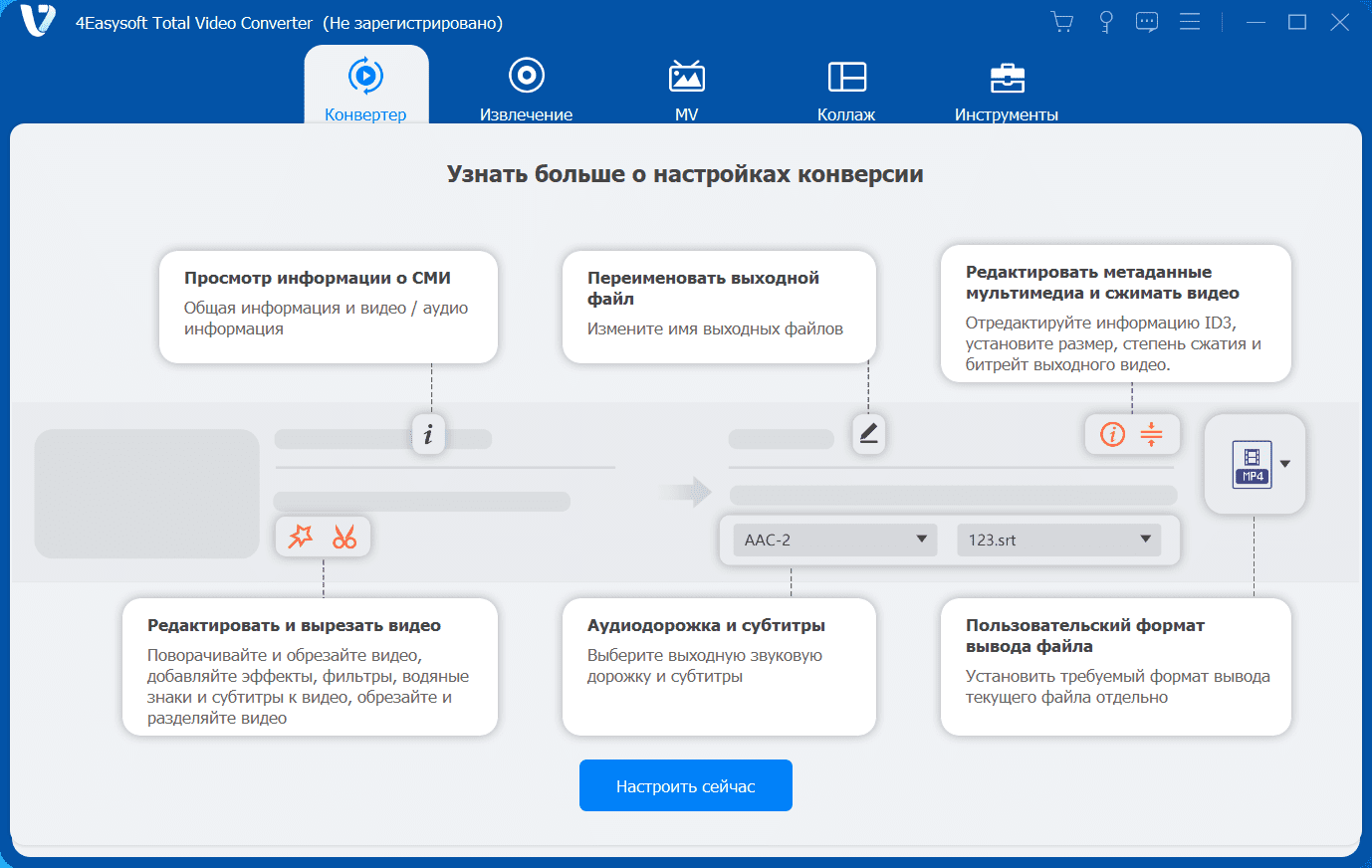The image size is (1372, 868).
Task: Open the Инструменты tab
Action: pos(1007,90)
